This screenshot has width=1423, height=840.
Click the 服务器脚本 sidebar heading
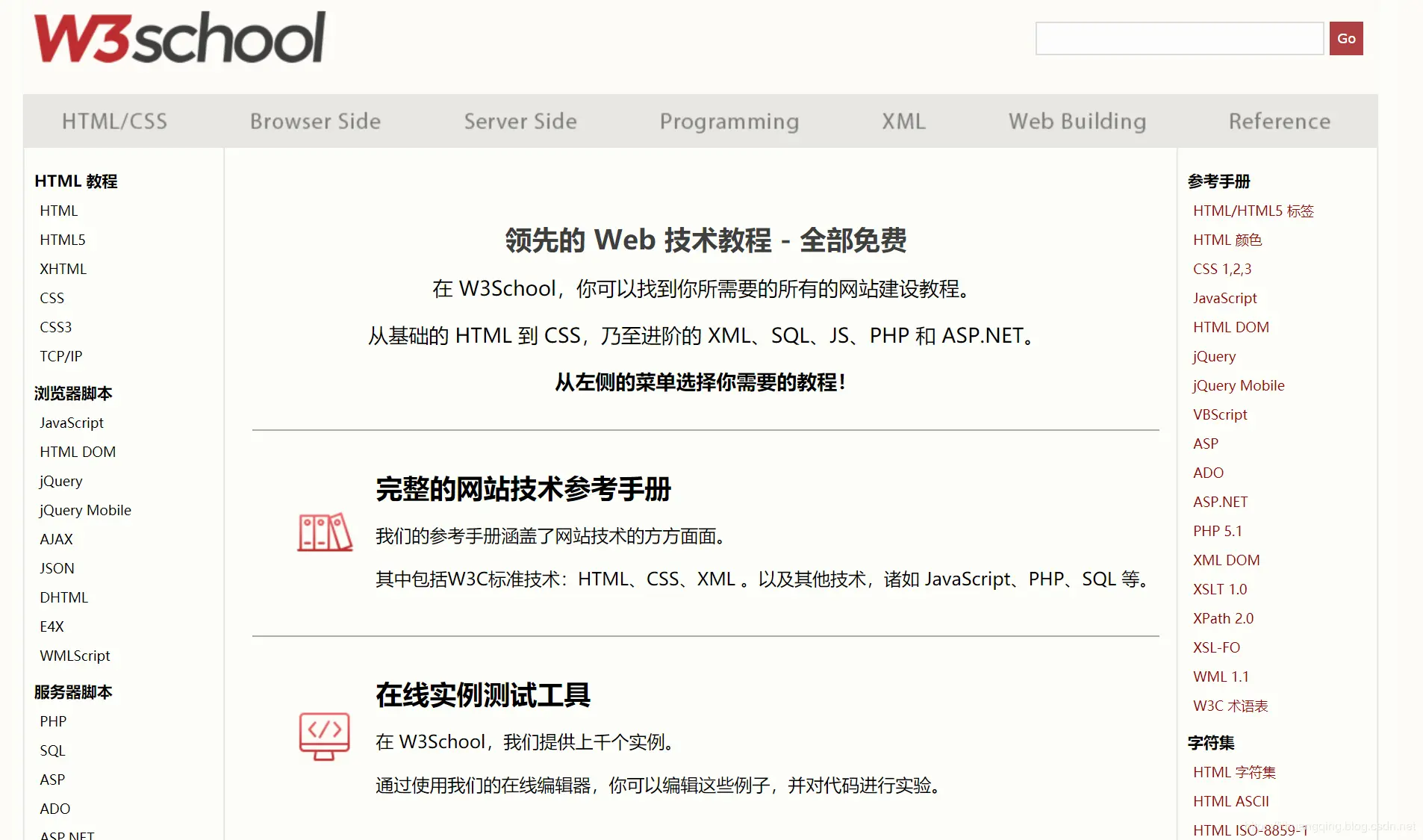click(73, 692)
